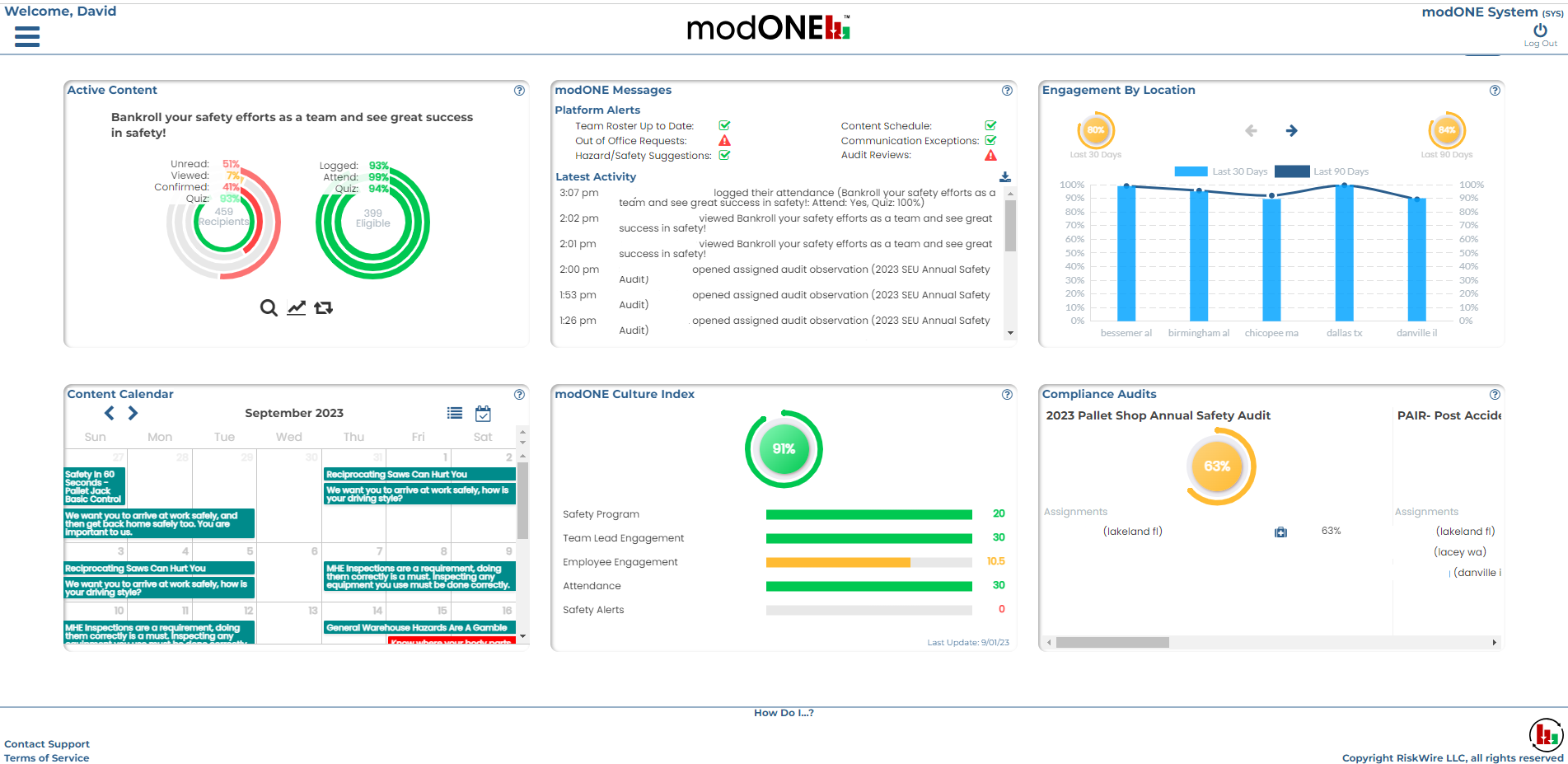Open General Warehouse Hazards Are A Gamble event
The width and height of the screenshot is (1568, 764).
point(419,628)
